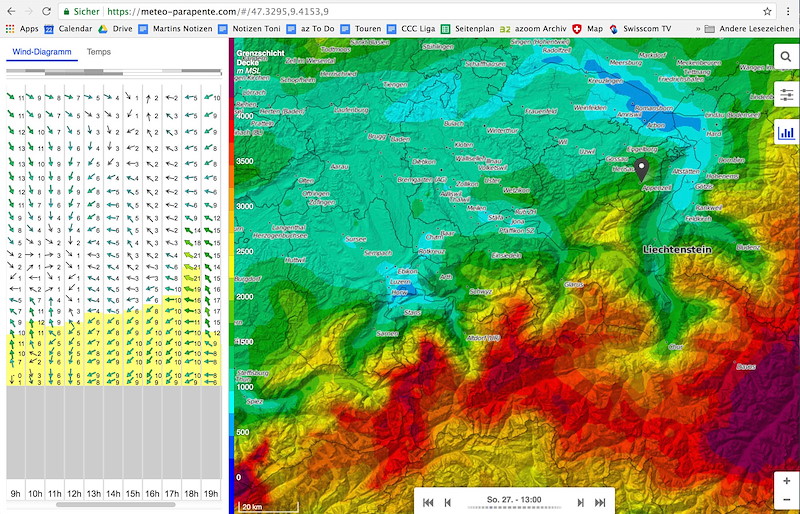This screenshot has height=514, width=800.
Task: Jump to first forecast time step
Action: [x=428, y=503]
